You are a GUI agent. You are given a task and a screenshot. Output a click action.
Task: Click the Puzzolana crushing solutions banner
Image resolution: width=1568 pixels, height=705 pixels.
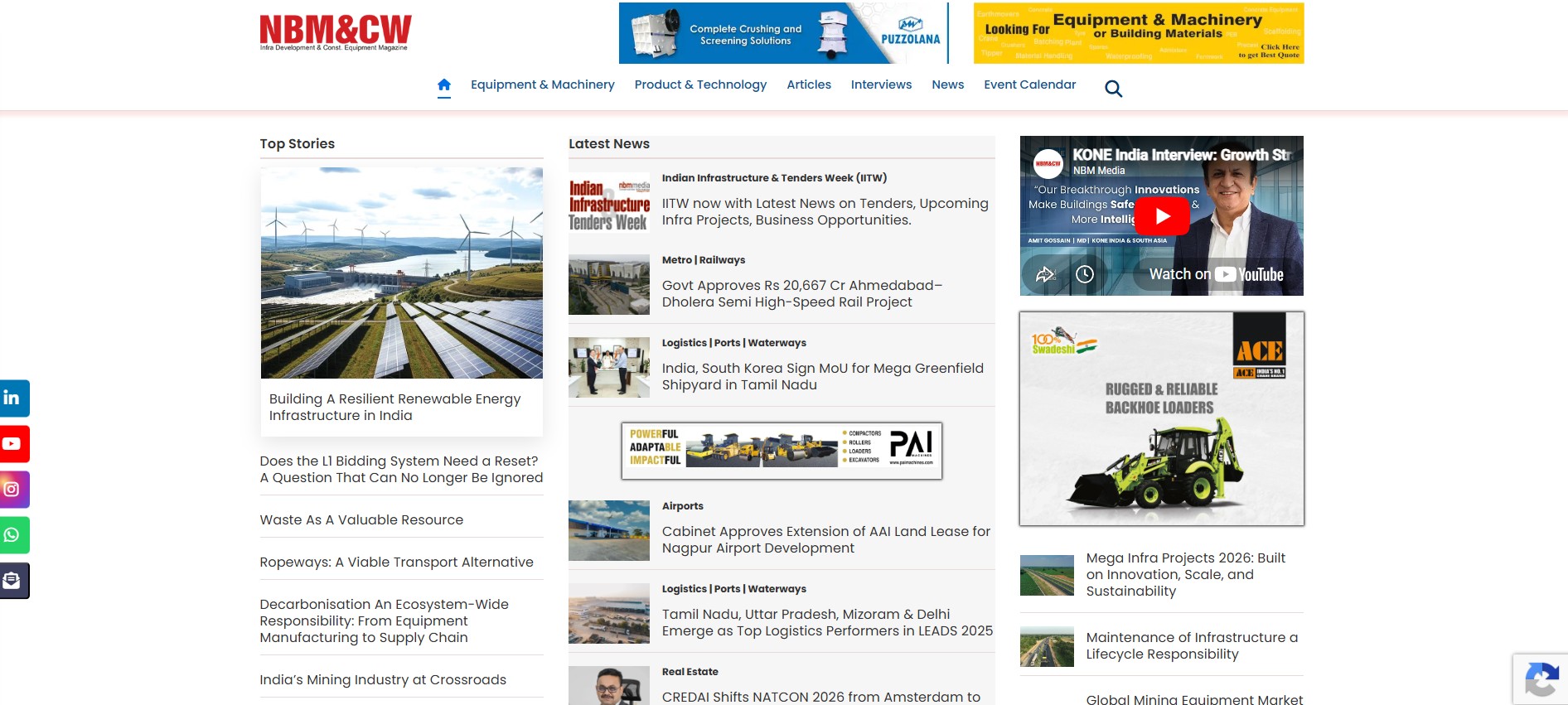pyautogui.click(x=783, y=33)
